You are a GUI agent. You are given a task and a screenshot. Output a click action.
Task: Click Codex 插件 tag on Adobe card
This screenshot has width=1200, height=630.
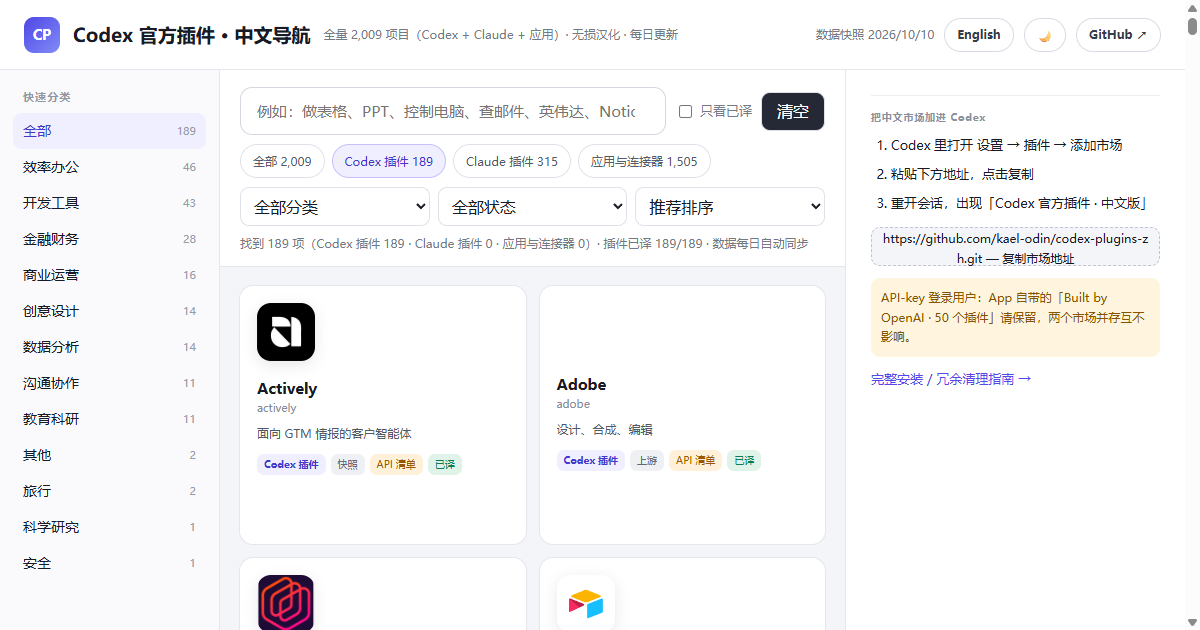591,460
